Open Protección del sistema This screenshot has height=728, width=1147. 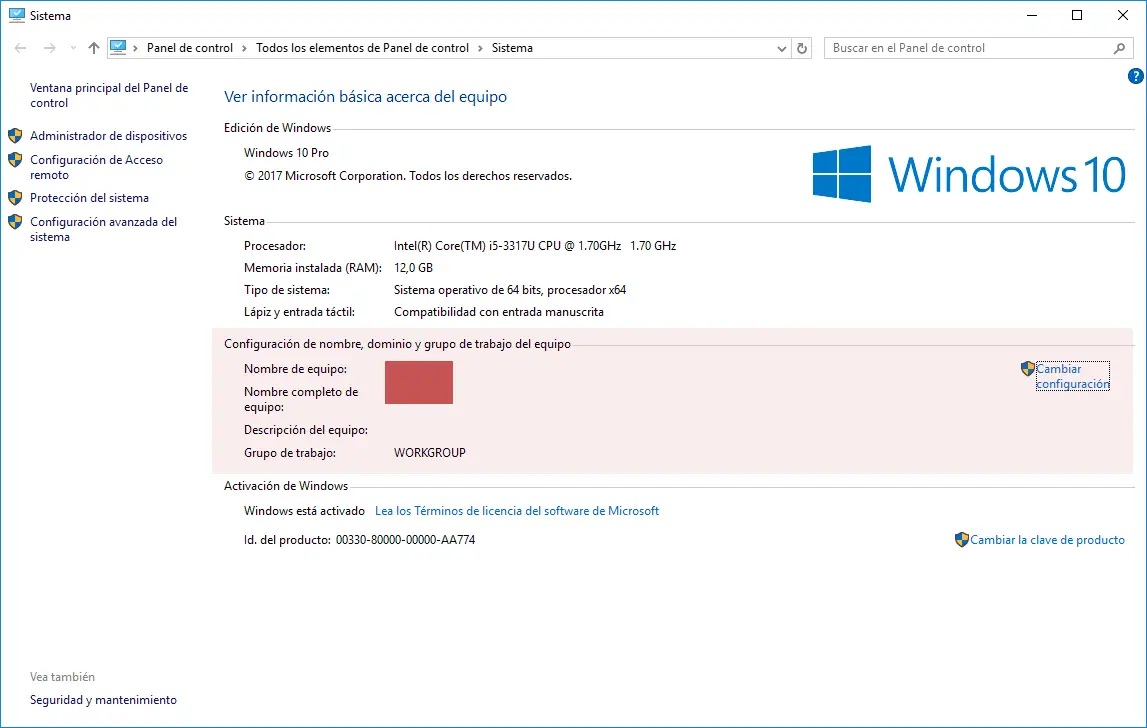click(x=89, y=198)
